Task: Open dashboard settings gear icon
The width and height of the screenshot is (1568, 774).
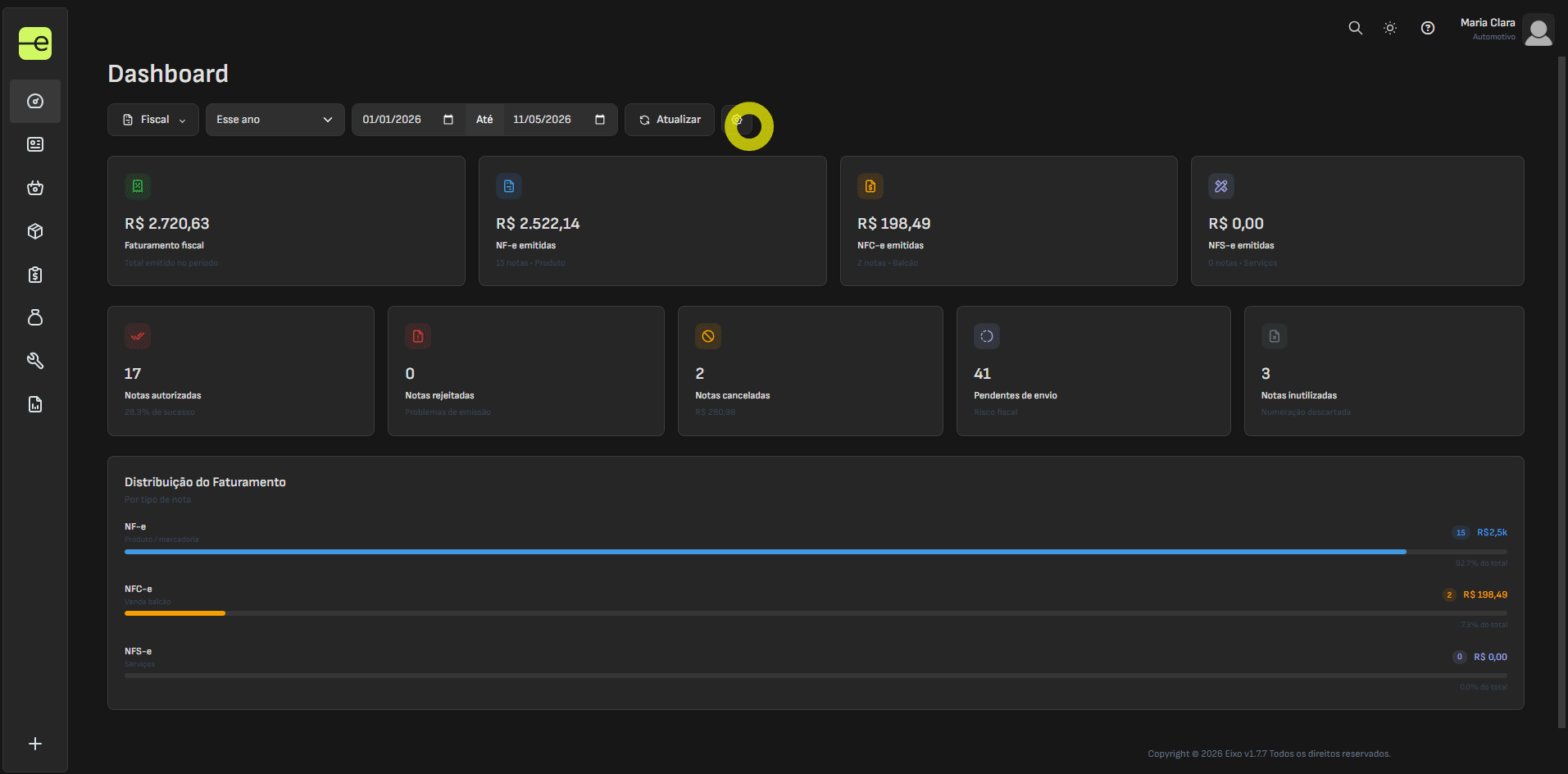Action: [737, 120]
